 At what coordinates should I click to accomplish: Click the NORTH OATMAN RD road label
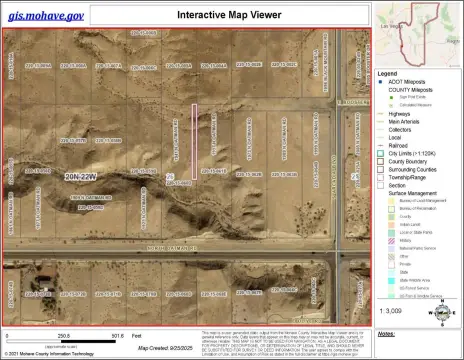click(172, 249)
